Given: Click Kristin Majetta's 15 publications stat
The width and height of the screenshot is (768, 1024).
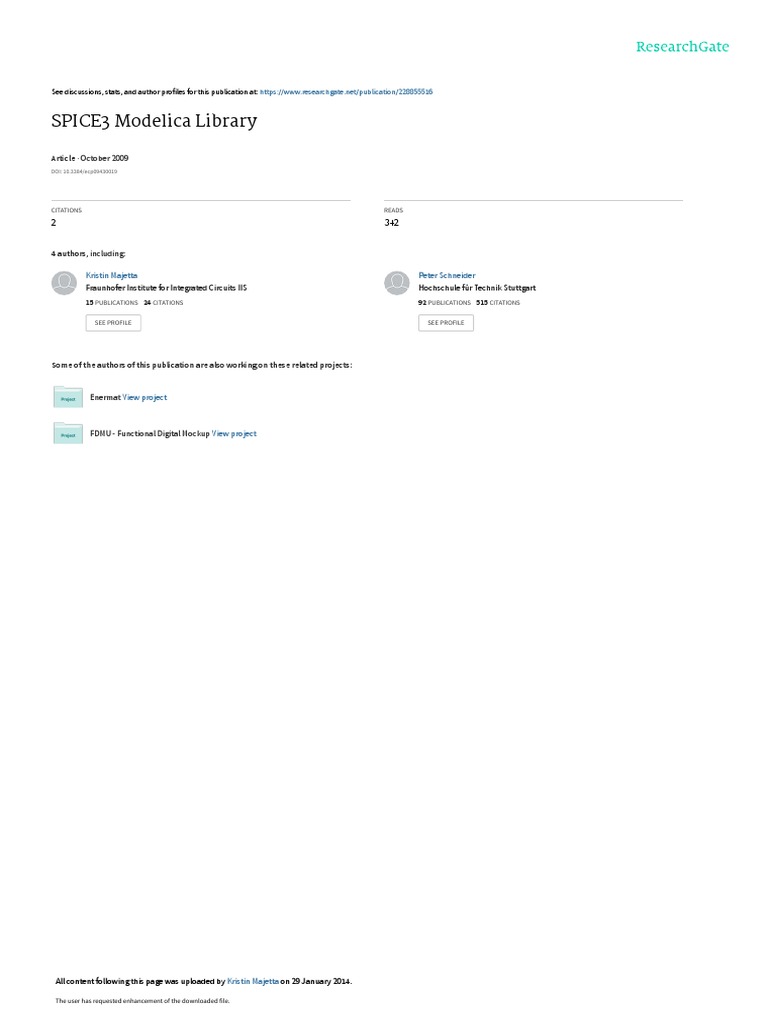Looking at the screenshot, I should 112,302.
